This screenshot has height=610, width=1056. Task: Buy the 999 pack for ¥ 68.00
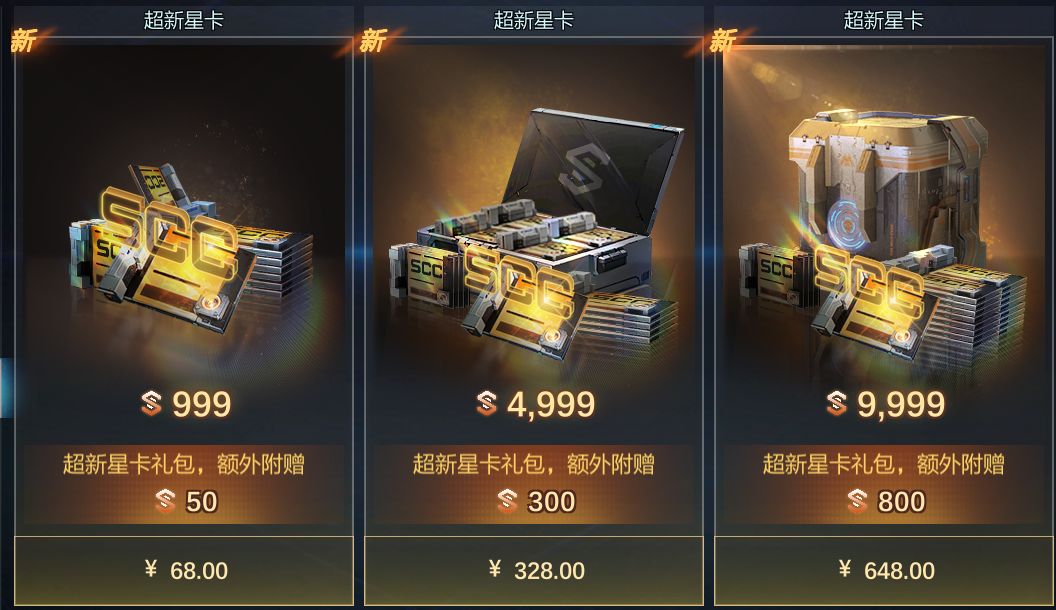point(184,571)
